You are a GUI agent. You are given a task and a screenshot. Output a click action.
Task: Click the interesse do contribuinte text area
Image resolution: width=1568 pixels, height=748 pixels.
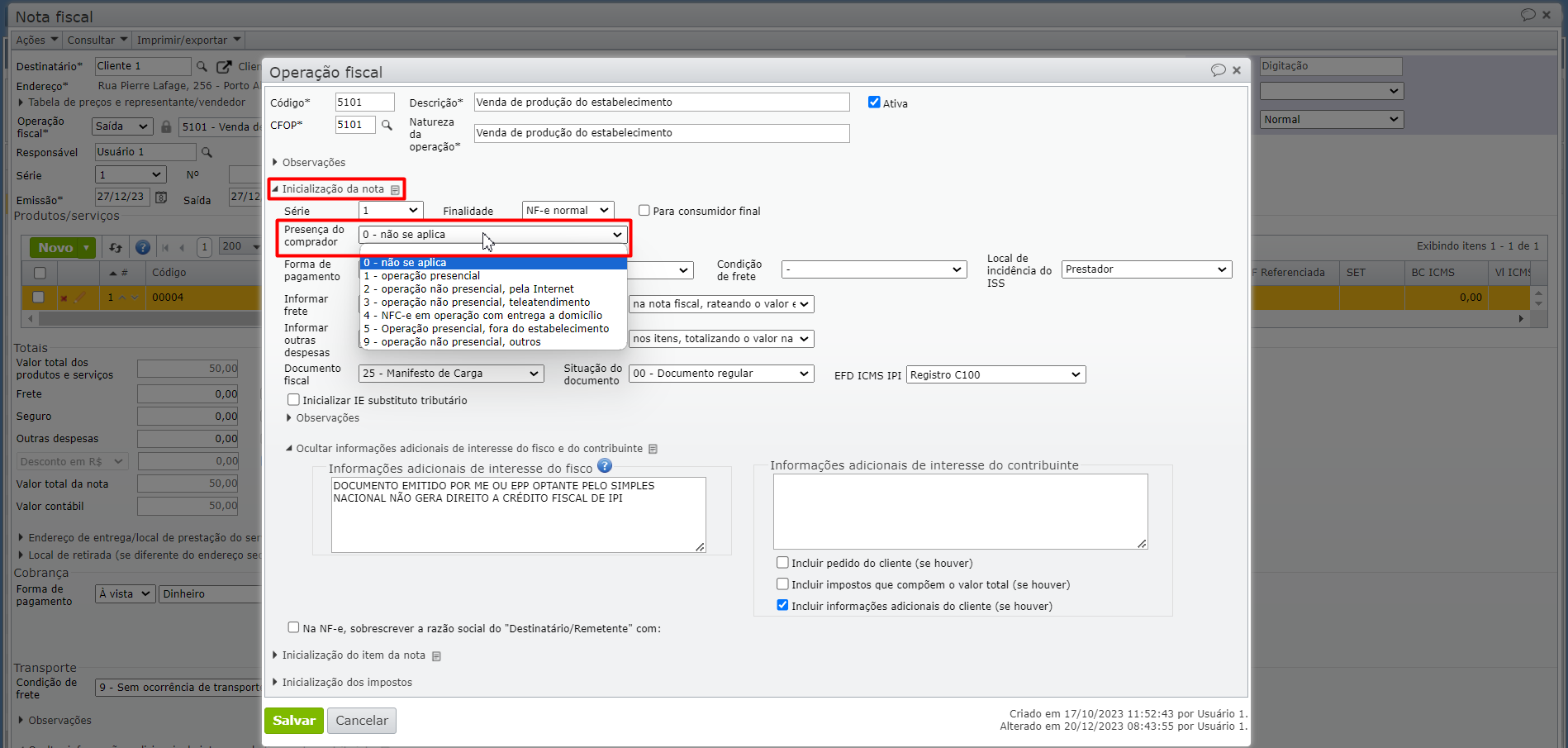click(x=961, y=512)
